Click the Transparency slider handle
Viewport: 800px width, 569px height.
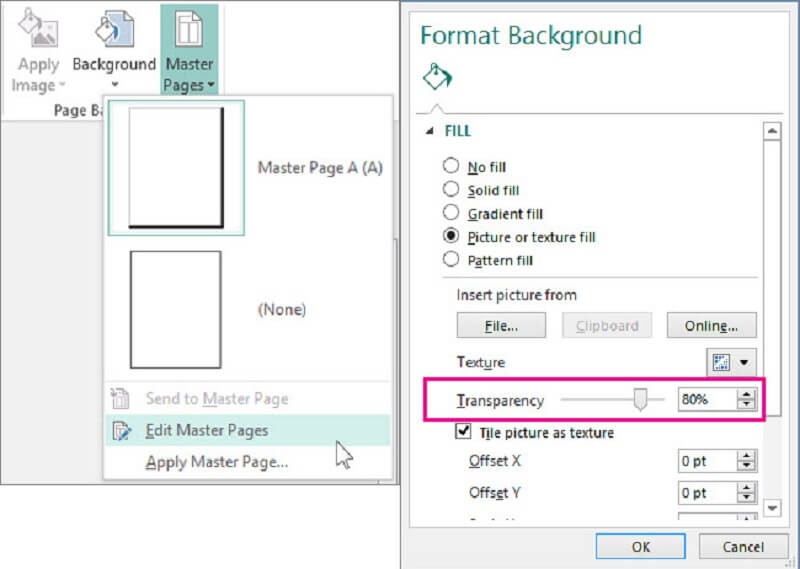point(640,400)
